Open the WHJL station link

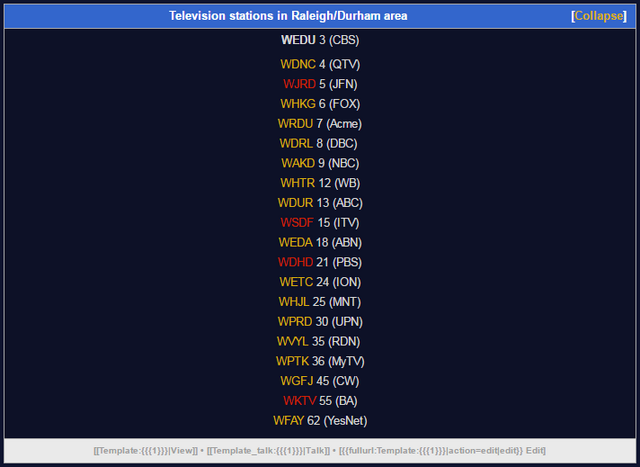pos(294,302)
